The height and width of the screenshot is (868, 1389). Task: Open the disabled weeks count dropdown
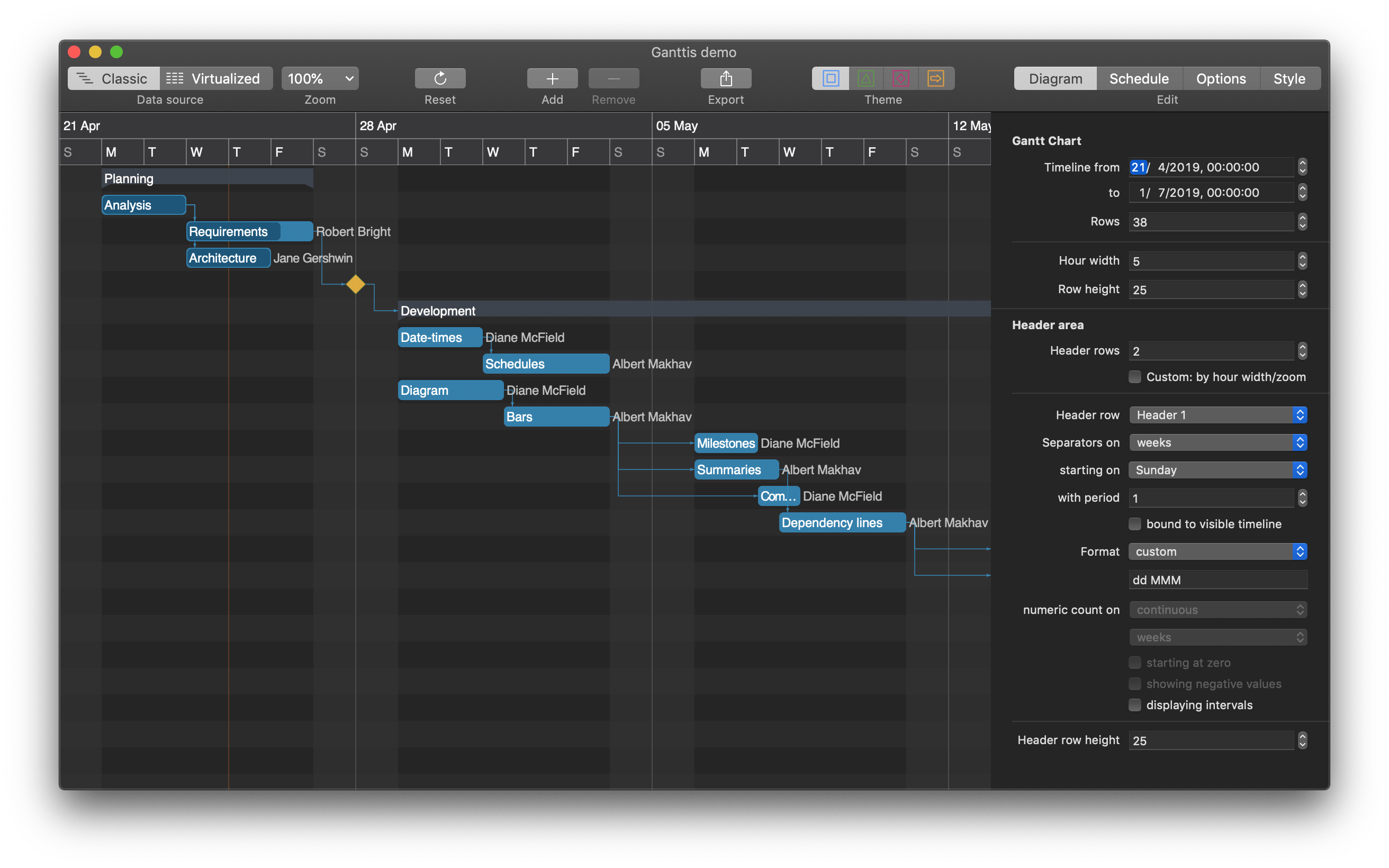tap(1218, 637)
